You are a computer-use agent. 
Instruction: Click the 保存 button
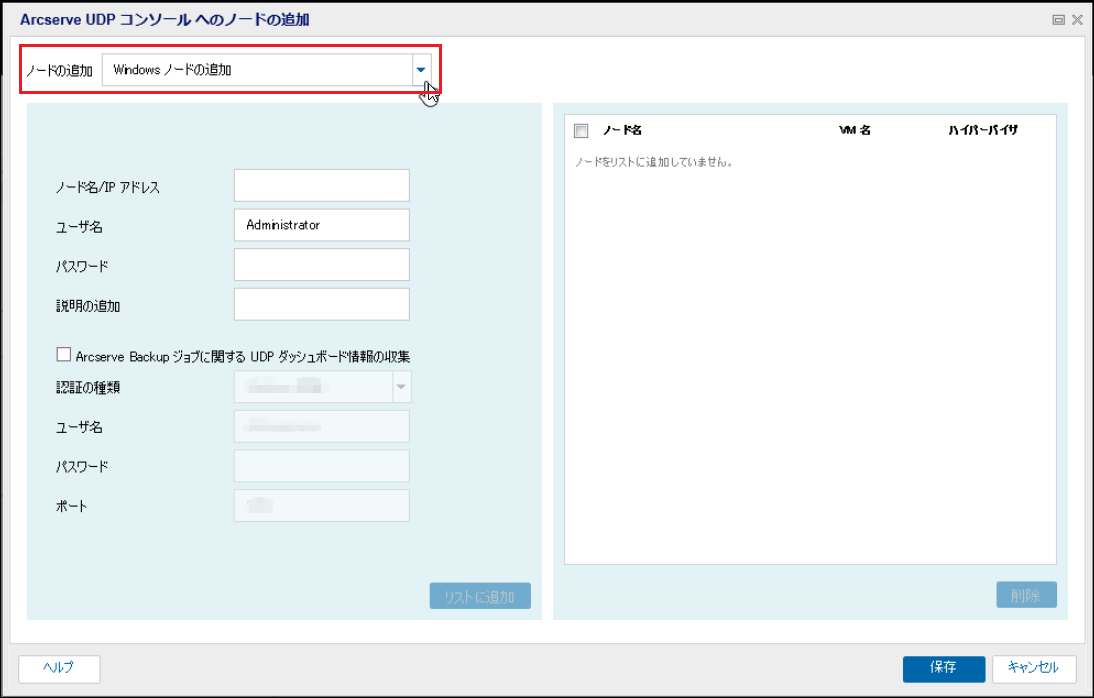pos(944,668)
